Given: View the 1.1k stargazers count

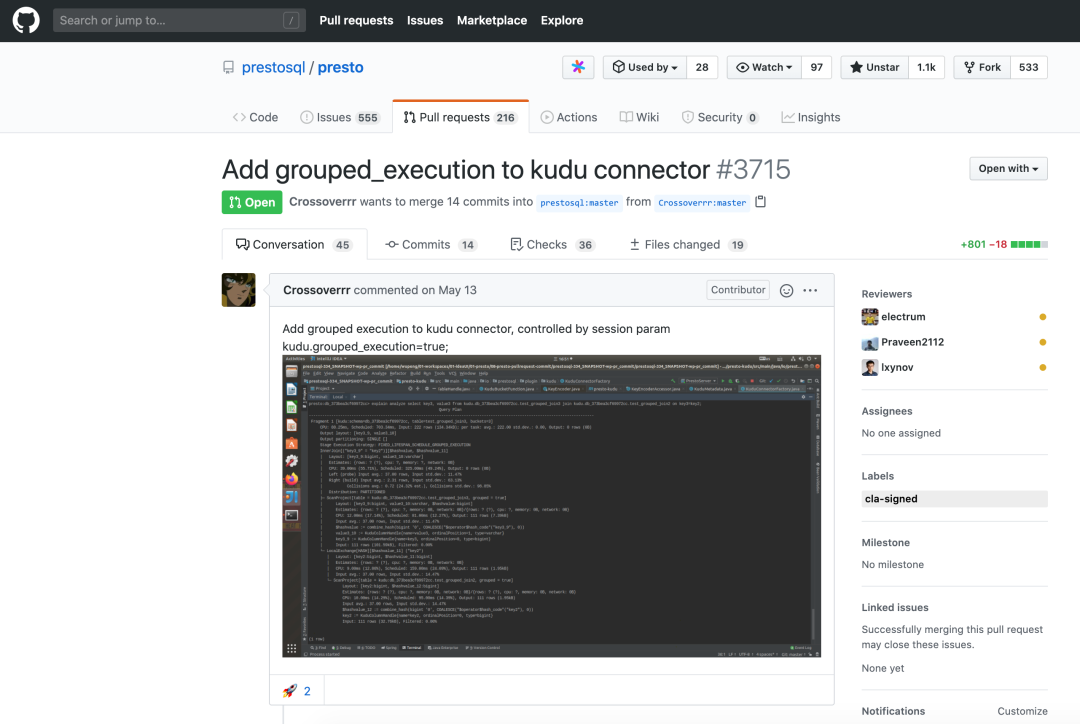Looking at the screenshot, I should 926,67.
